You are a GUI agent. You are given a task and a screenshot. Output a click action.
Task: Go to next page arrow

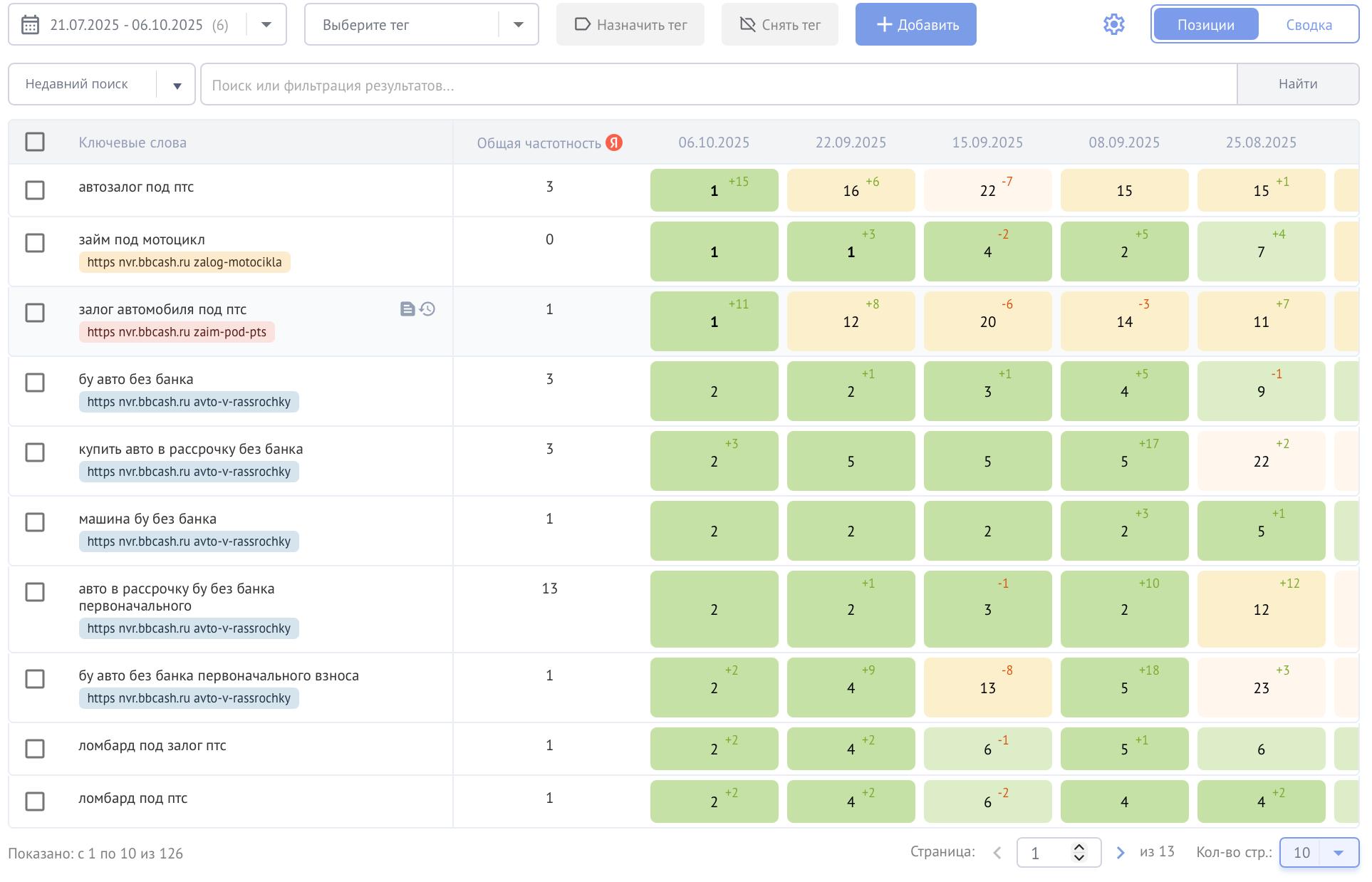click(1121, 853)
